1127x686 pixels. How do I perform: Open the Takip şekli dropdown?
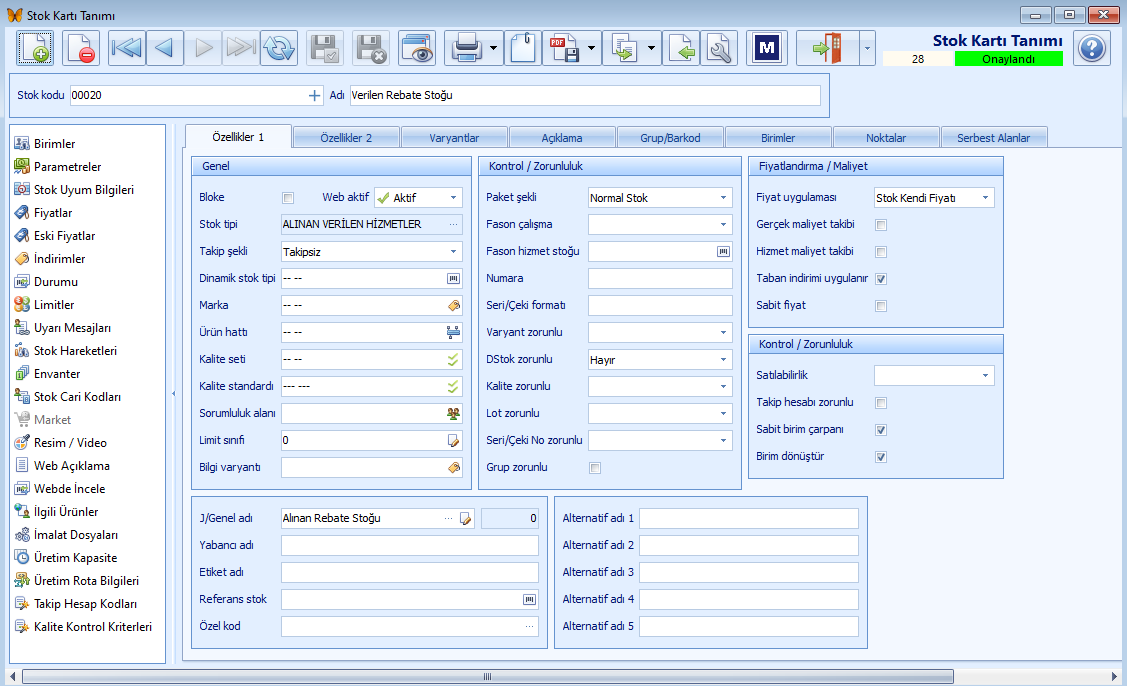click(x=454, y=252)
